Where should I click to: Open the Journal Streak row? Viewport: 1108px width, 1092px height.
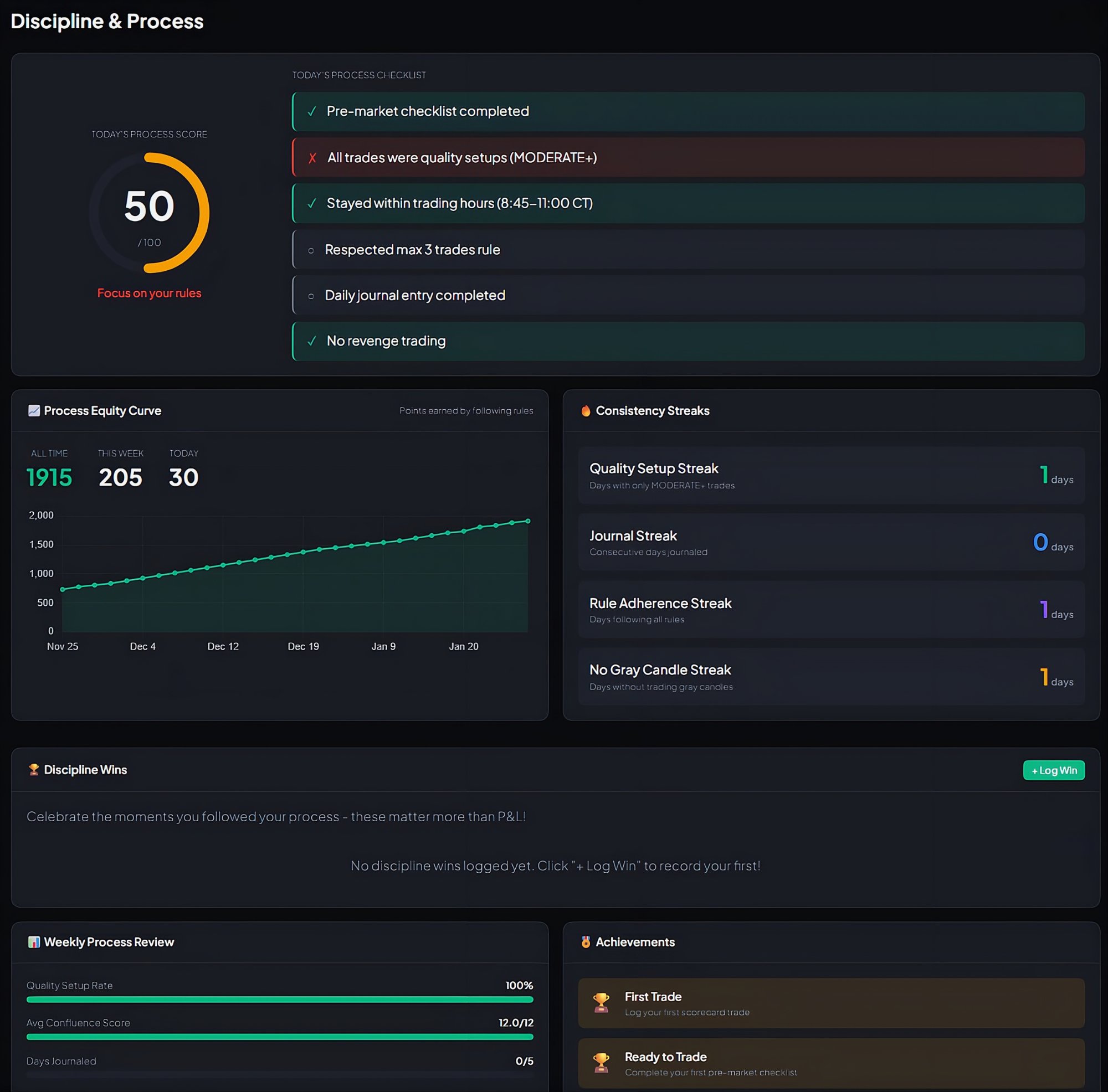click(831, 542)
